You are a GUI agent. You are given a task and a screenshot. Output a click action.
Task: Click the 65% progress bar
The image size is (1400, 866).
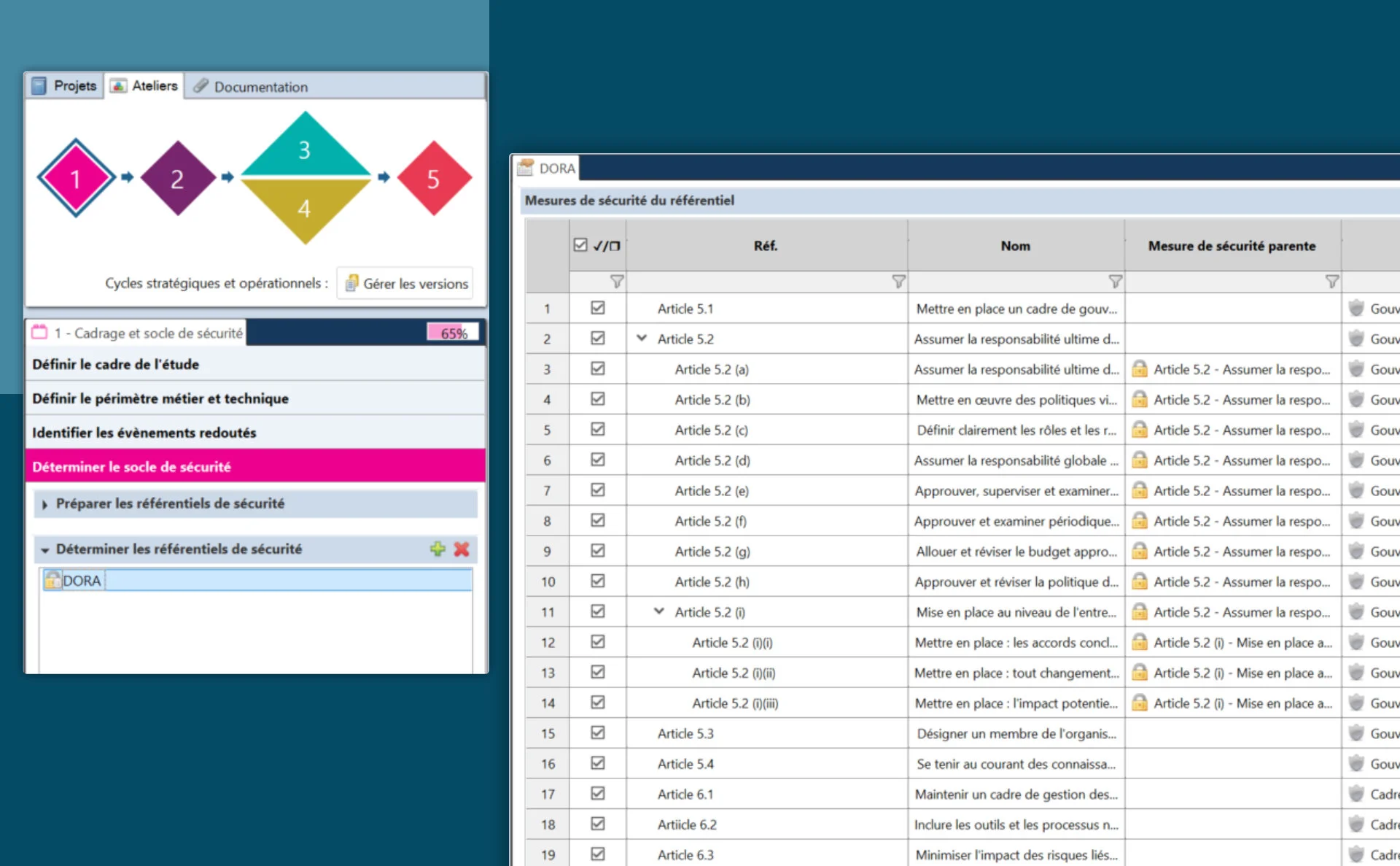(x=453, y=333)
